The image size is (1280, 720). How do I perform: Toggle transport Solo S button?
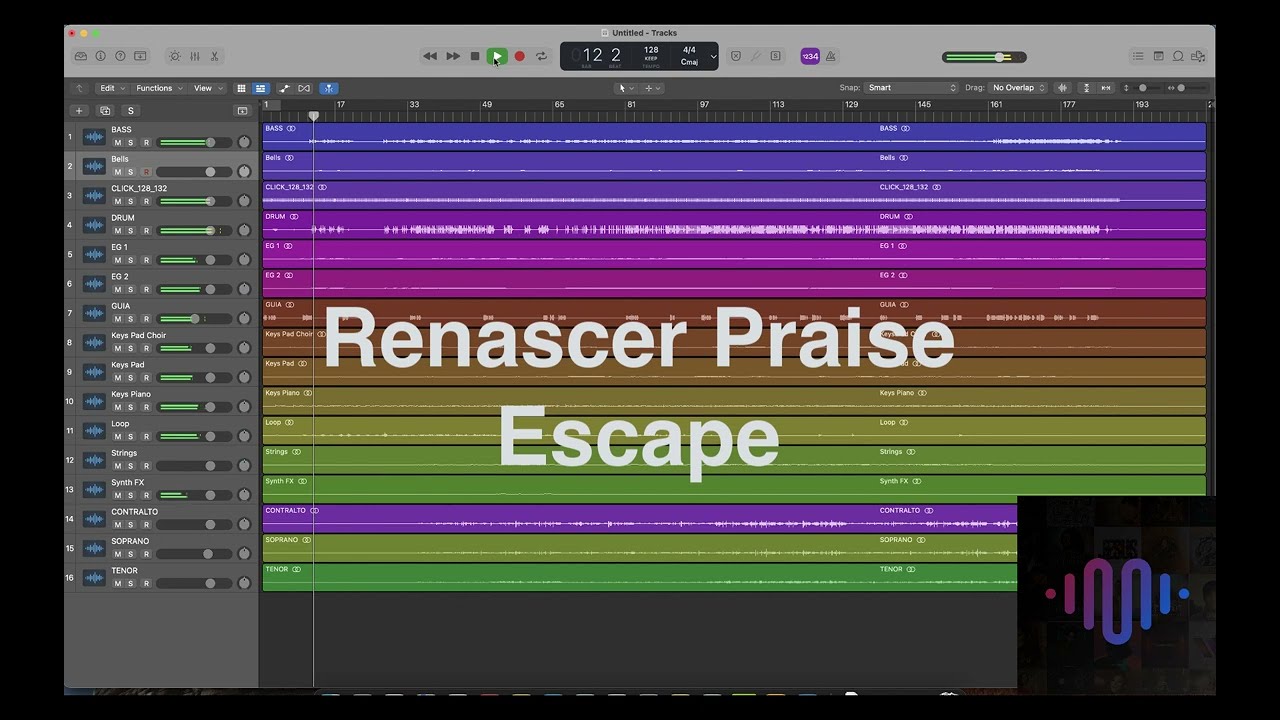pyautogui.click(x=775, y=56)
